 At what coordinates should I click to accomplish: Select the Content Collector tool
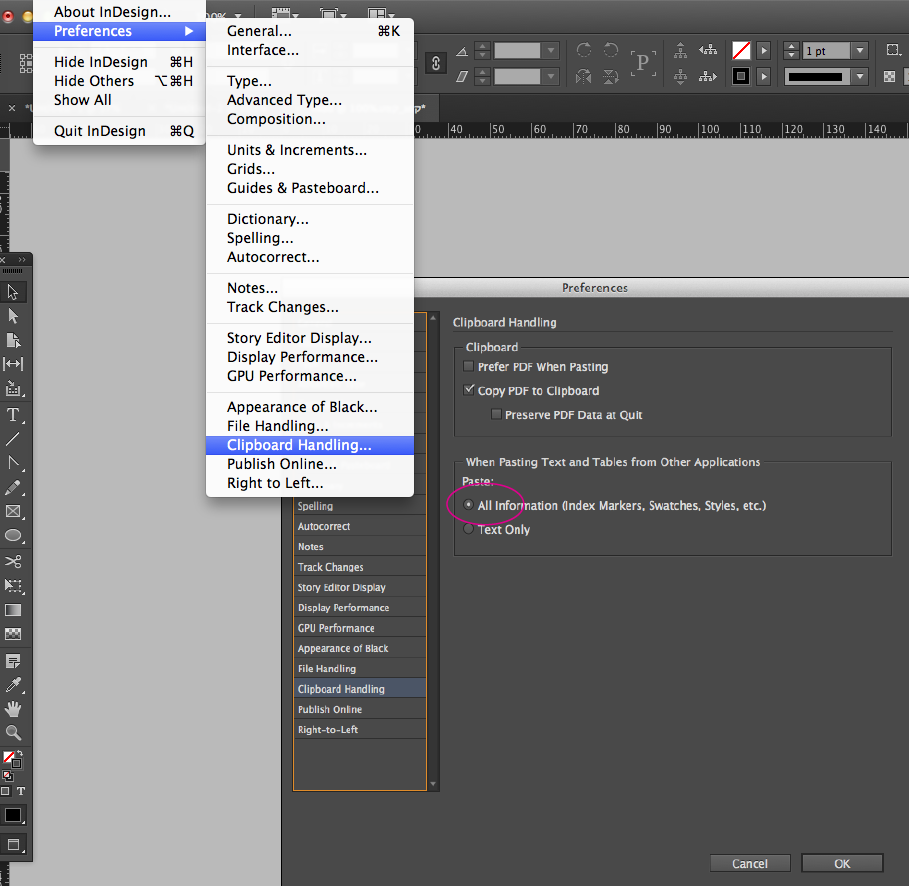pyautogui.click(x=13, y=388)
